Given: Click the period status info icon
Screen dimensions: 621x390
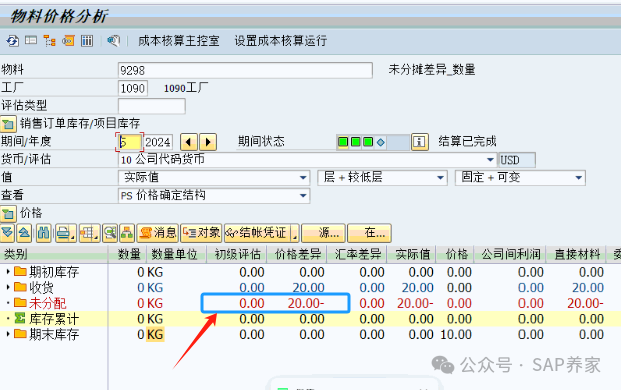Looking at the screenshot, I should pos(420,142).
